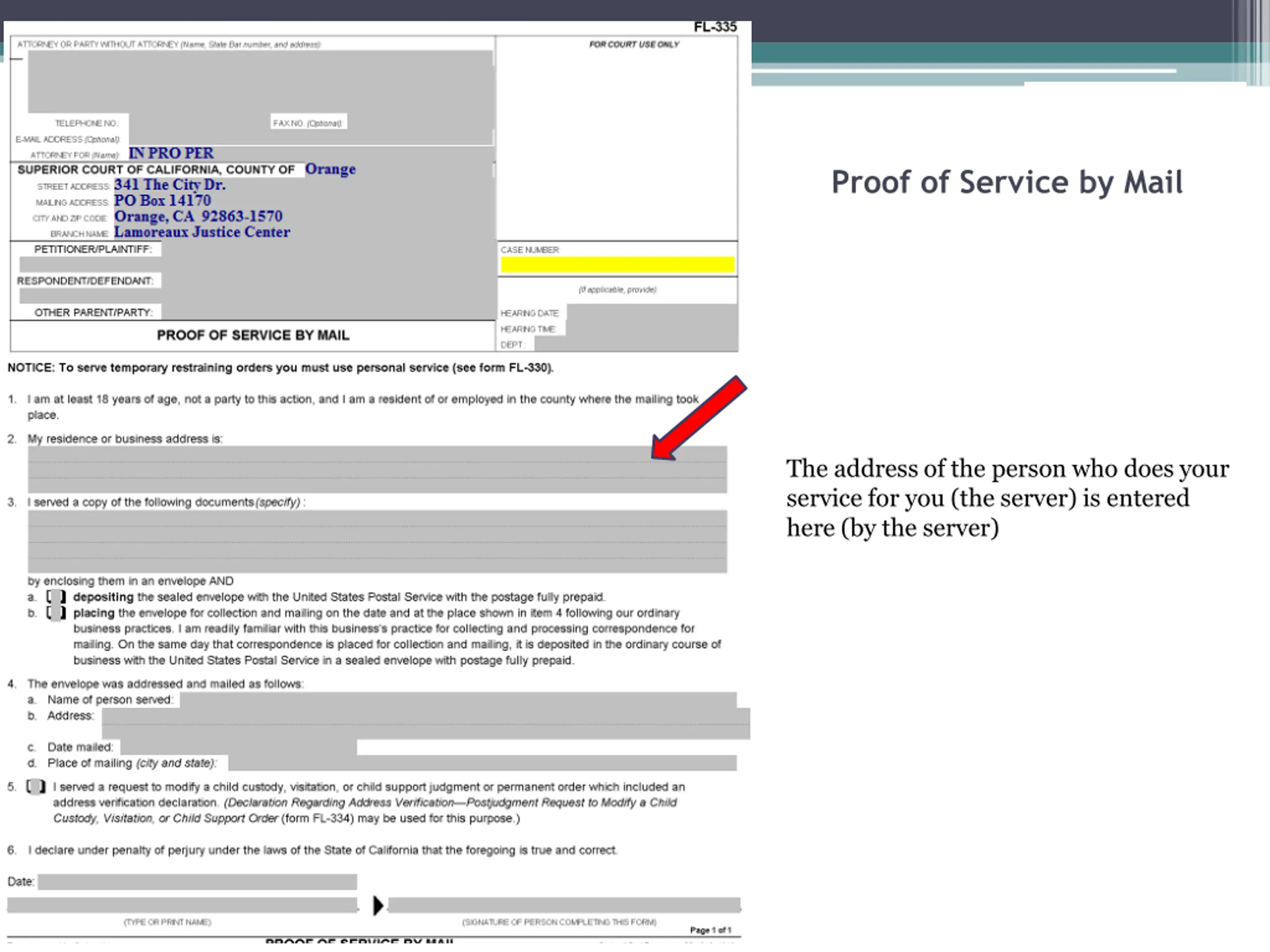Image resolution: width=1270 pixels, height=952 pixels.
Task: Check the 'placing' the envelope checkbox
Action: click(x=56, y=613)
